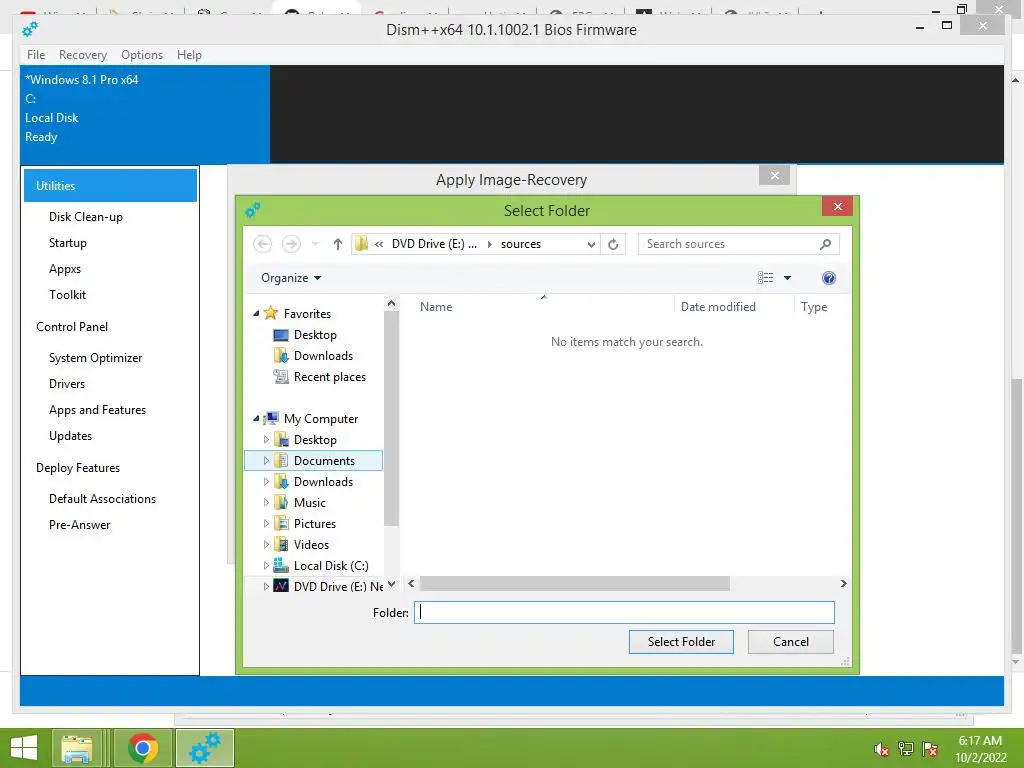Screen dimensions: 1024x768
Task: Select the Music folder
Action: [x=309, y=503]
